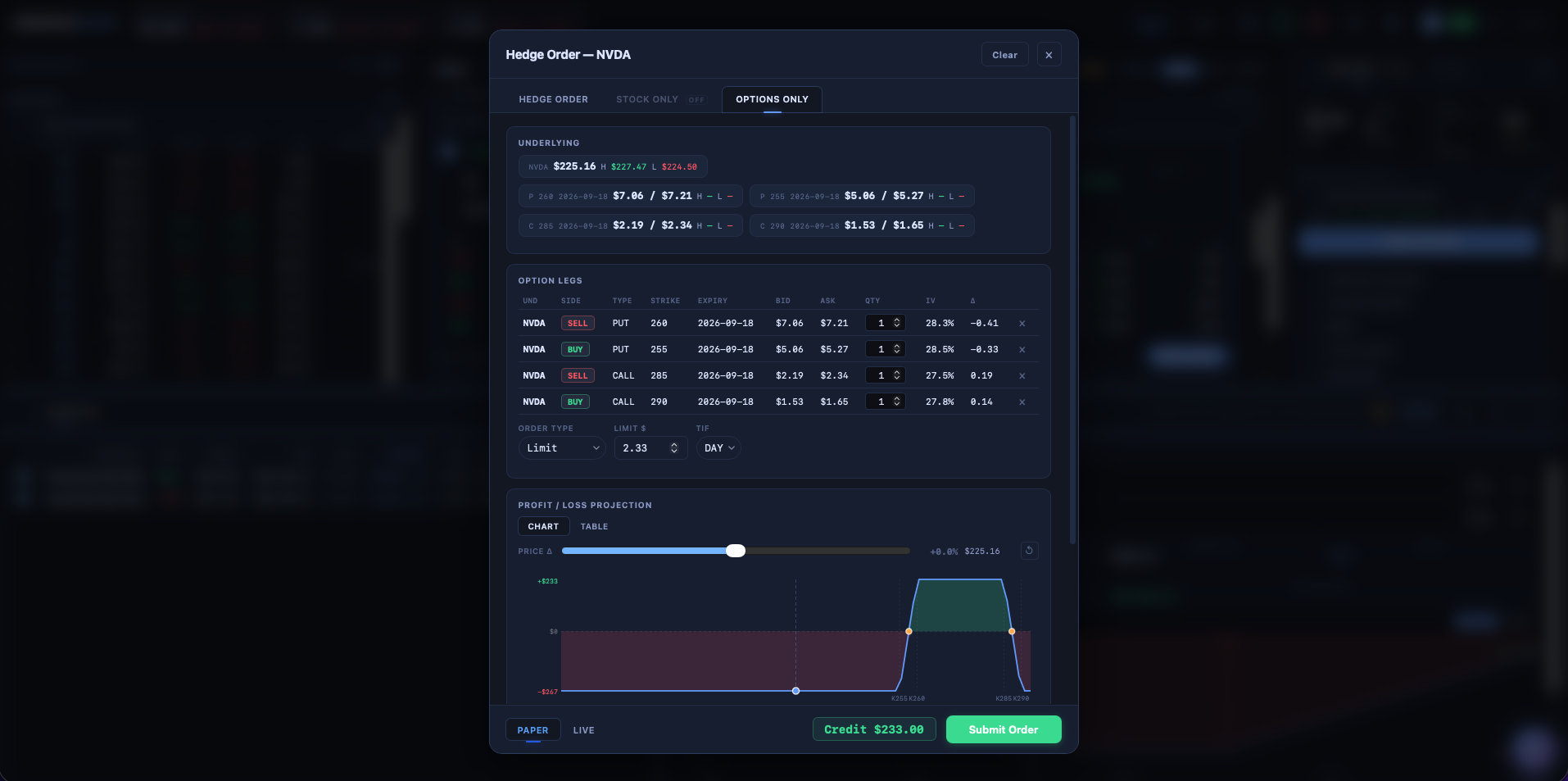Viewport: 1568px width, 781px height.
Task: Toggle BUY side on PUT 255 leg
Action: tap(575, 350)
